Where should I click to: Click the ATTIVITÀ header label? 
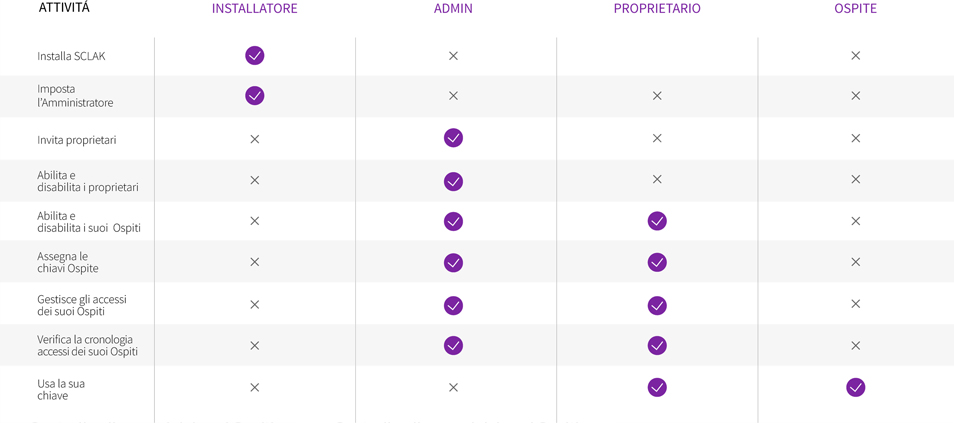64,8
